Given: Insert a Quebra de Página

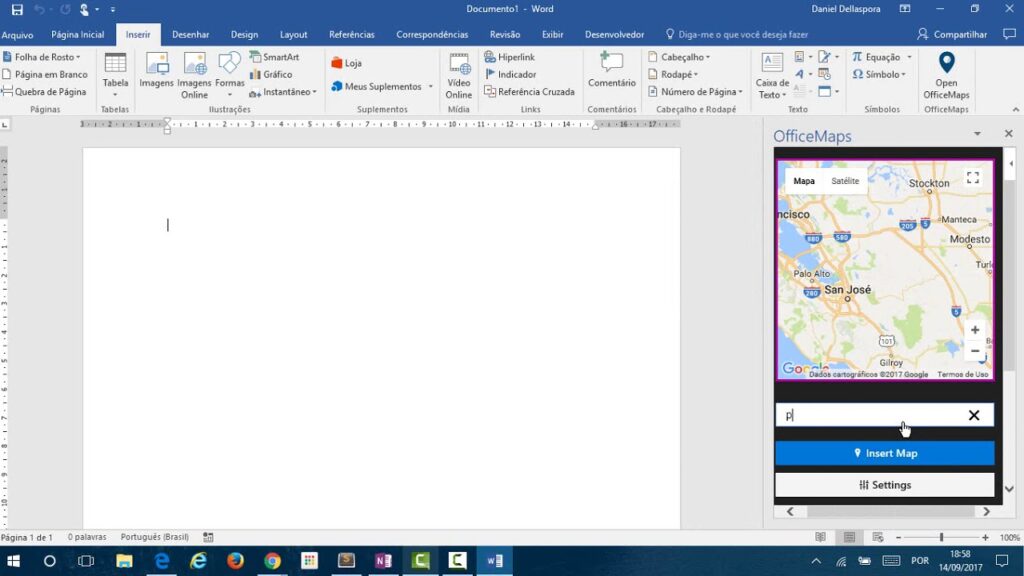Looking at the screenshot, I should coord(44,92).
